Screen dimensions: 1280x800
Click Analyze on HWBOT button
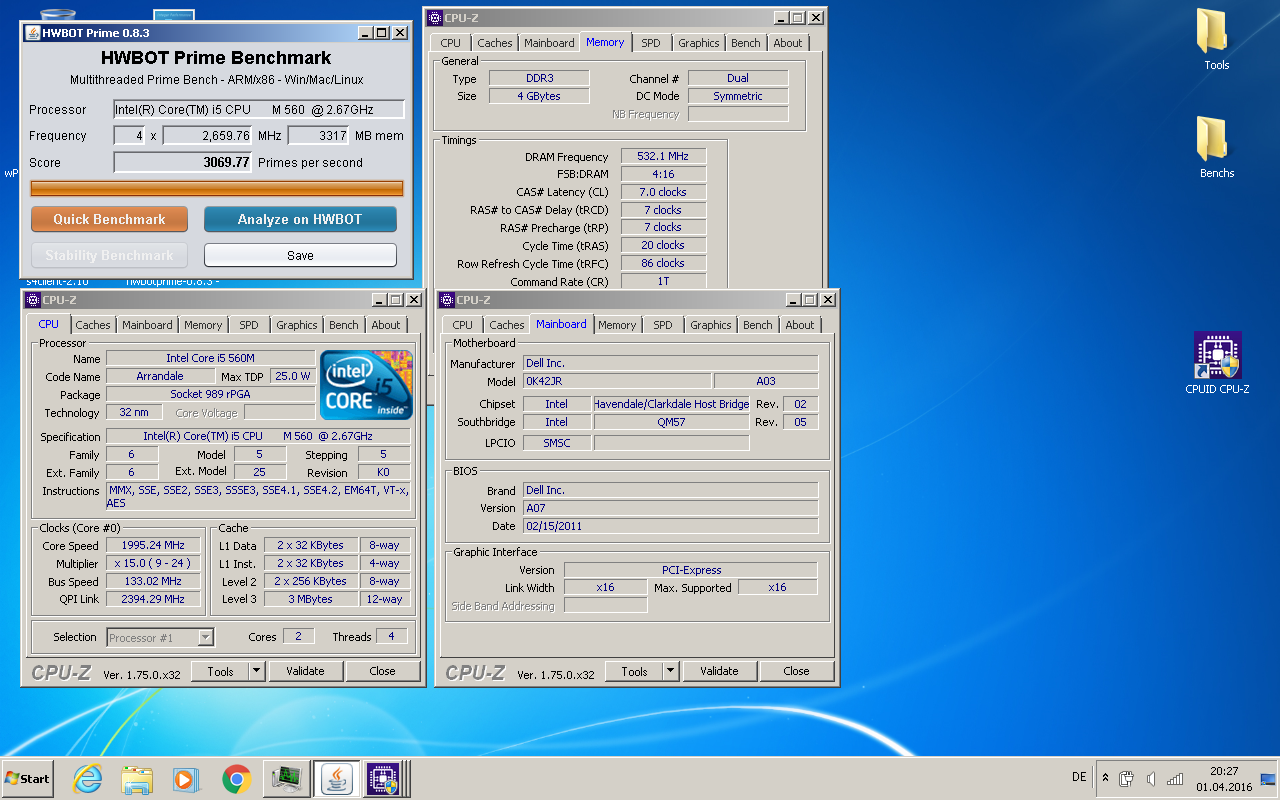coord(300,219)
